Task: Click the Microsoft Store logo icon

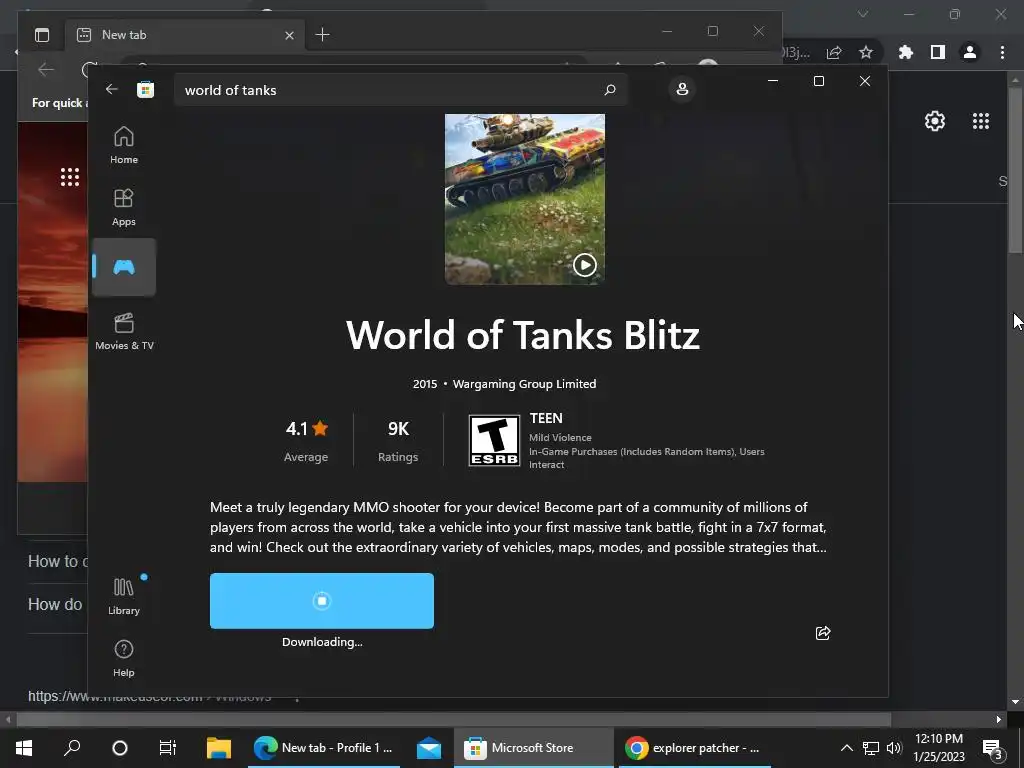Action: tap(145, 89)
